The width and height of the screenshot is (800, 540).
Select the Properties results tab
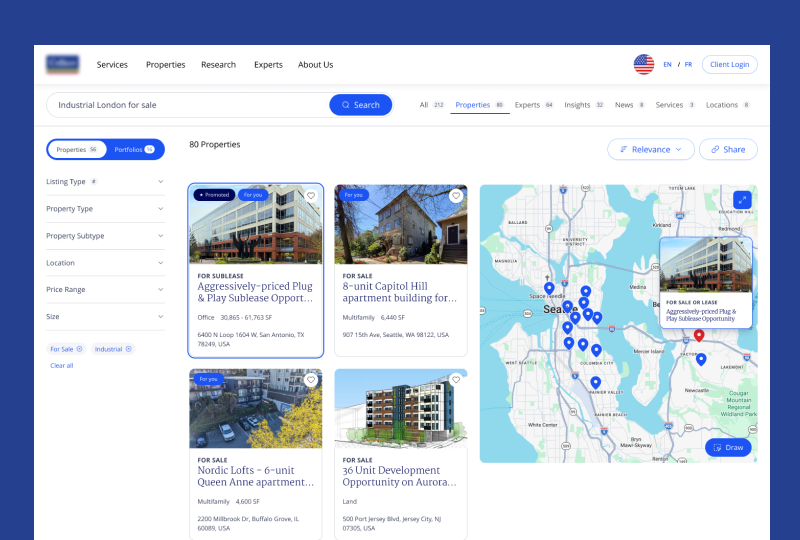(x=480, y=105)
